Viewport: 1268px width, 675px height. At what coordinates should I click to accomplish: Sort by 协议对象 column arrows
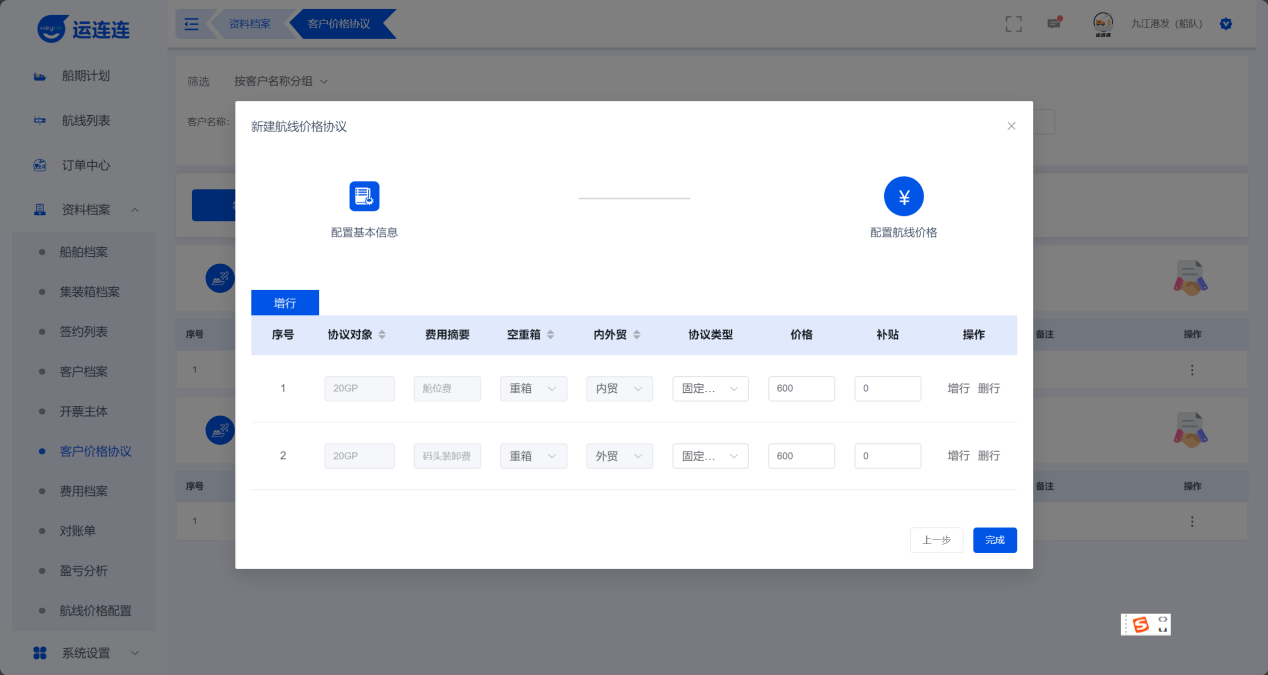click(382, 335)
